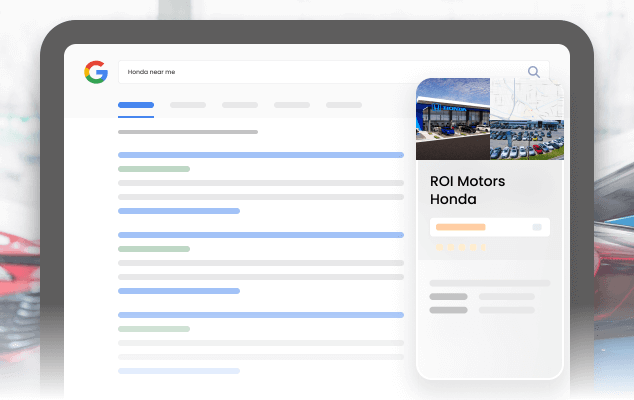The width and height of the screenshot is (634, 400).
Task: Click the star rating row
Action: point(461,247)
